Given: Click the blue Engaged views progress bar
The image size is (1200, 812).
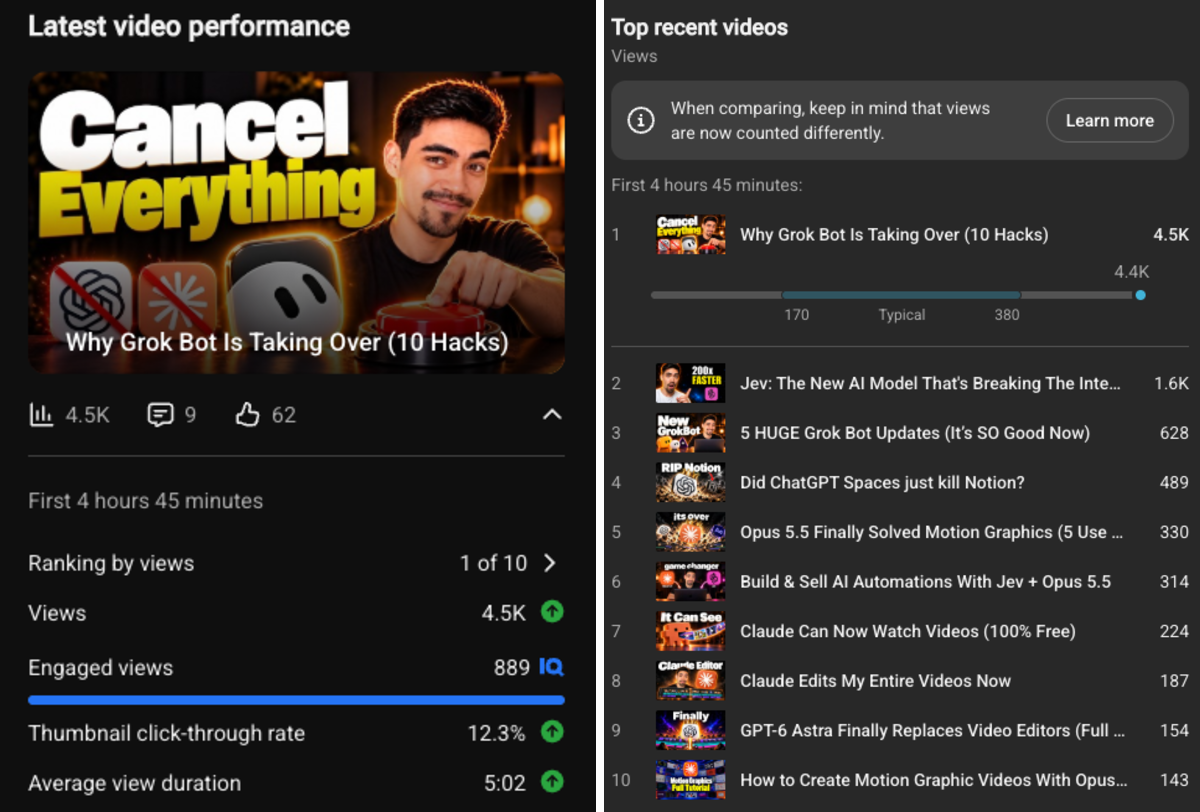Looking at the screenshot, I should (296, 700).
